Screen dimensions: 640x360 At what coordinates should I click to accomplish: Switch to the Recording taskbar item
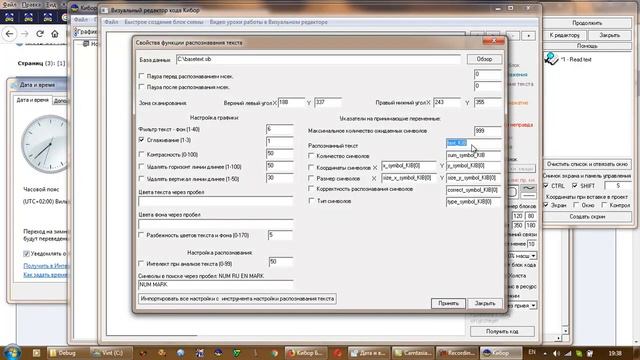click(x=456, y=353)
